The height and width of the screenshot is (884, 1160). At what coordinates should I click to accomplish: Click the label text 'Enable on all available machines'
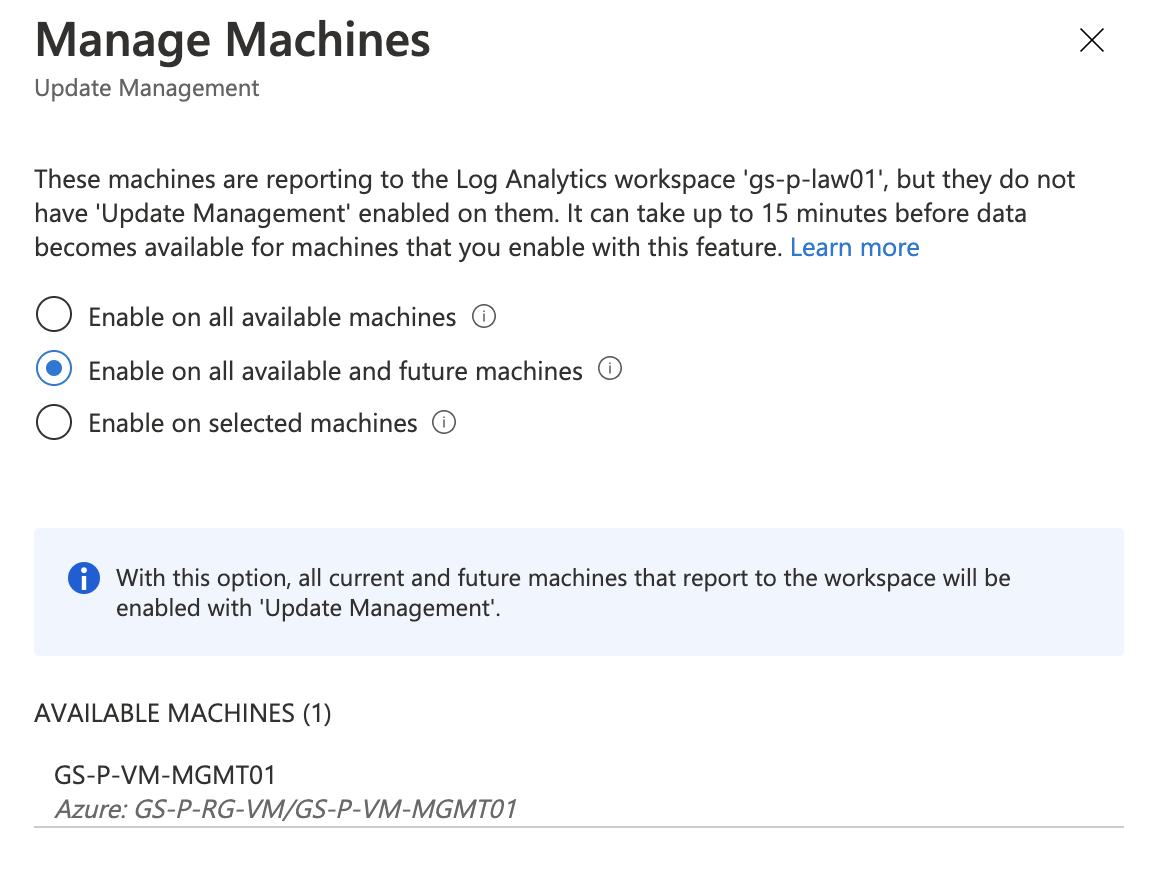click(x=271, y=316)
